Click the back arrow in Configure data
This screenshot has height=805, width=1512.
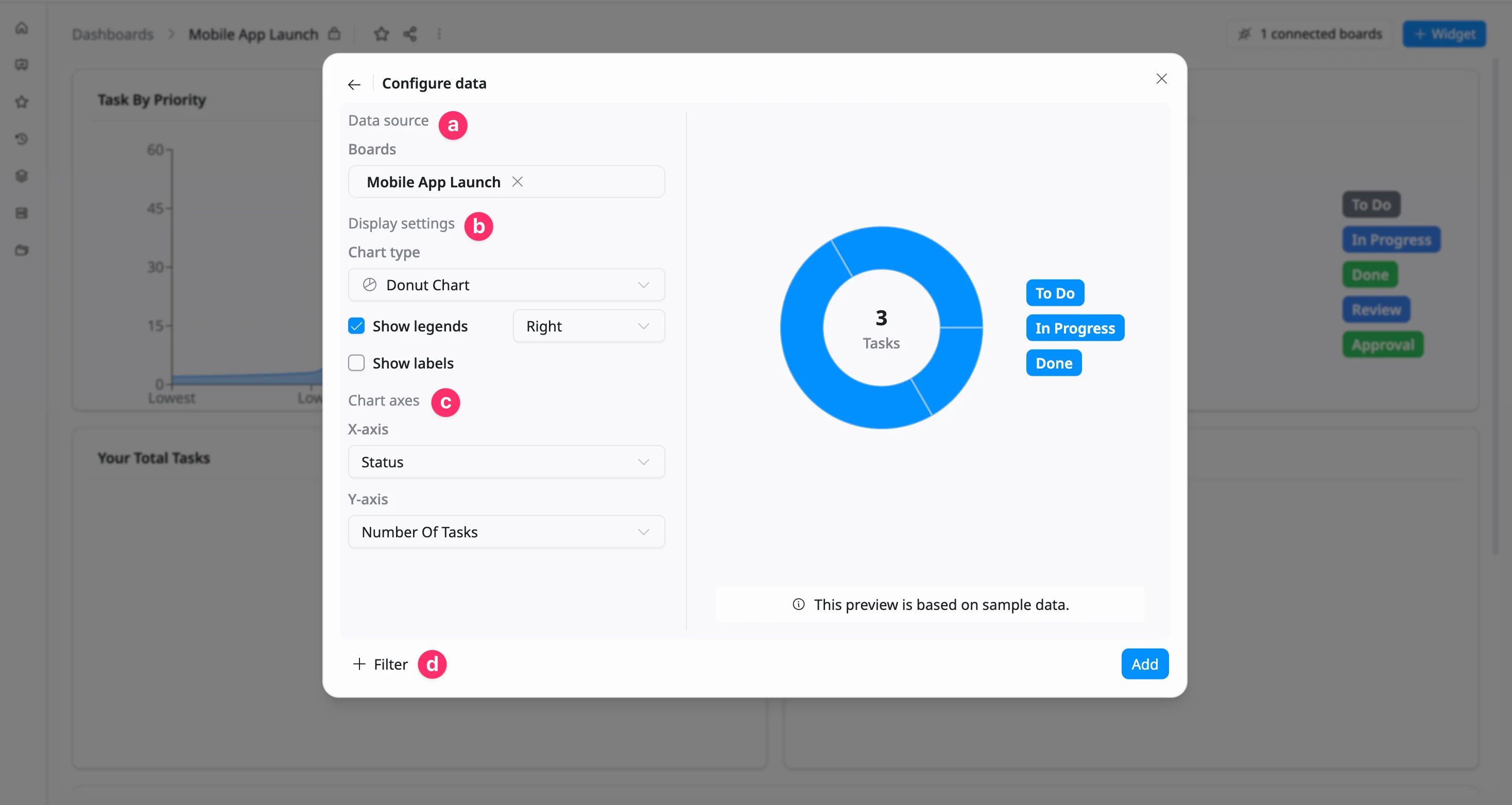click(354, 84)
